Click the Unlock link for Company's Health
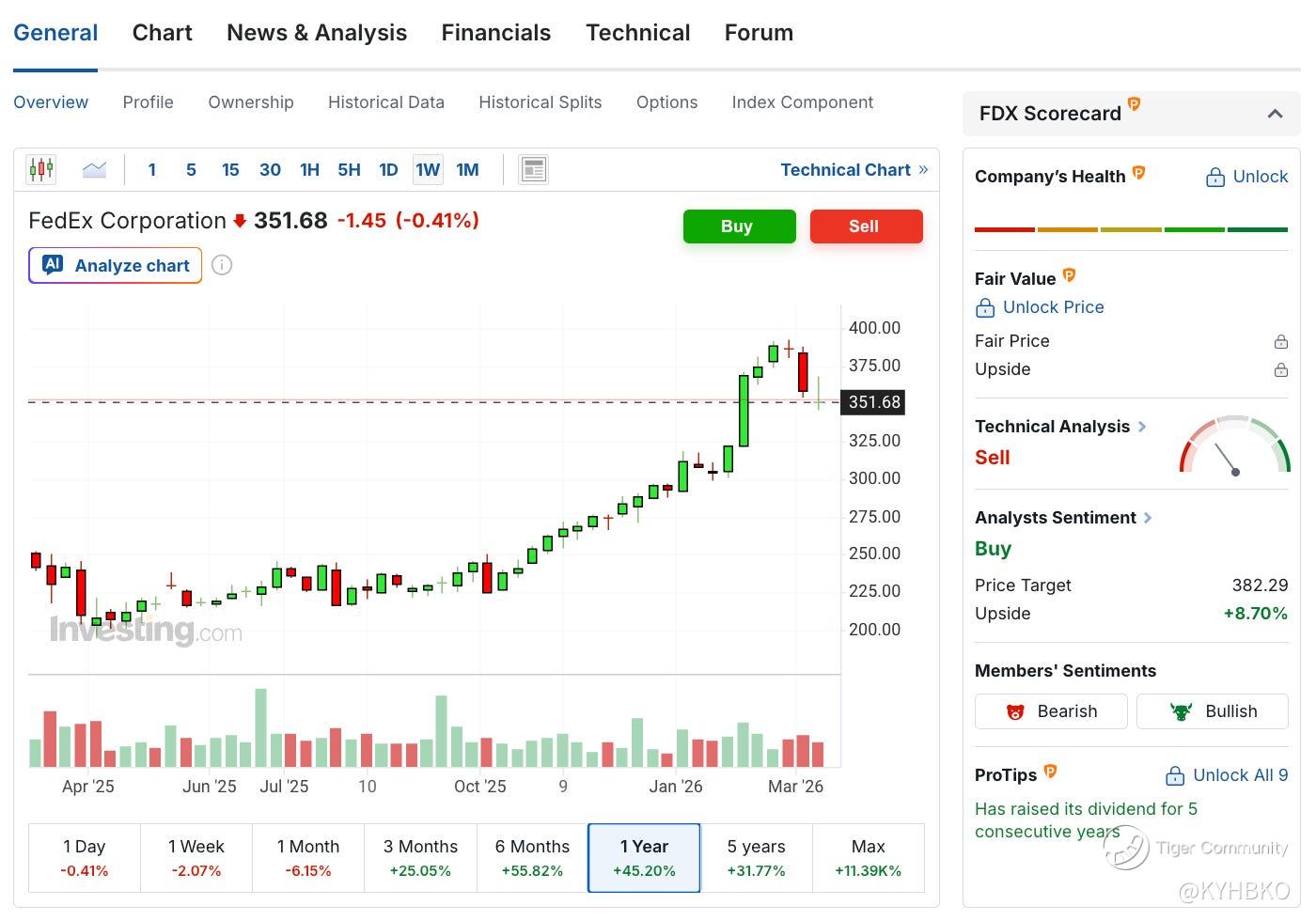Viewport: 1316px width, 921px height. click(1261, 177)
